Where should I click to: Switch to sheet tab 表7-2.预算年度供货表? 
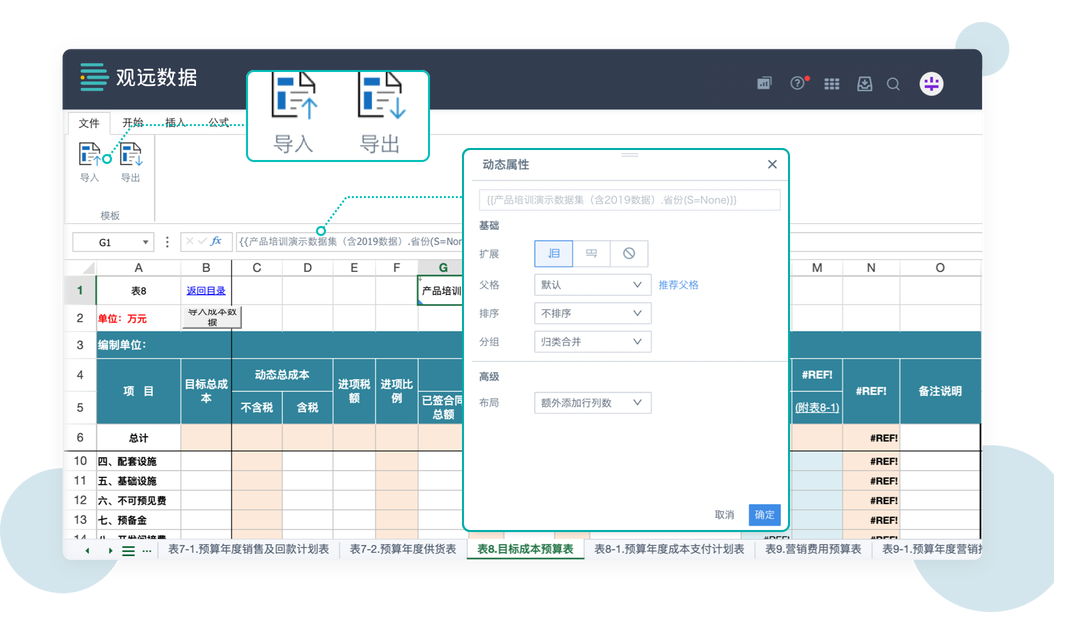403,550
